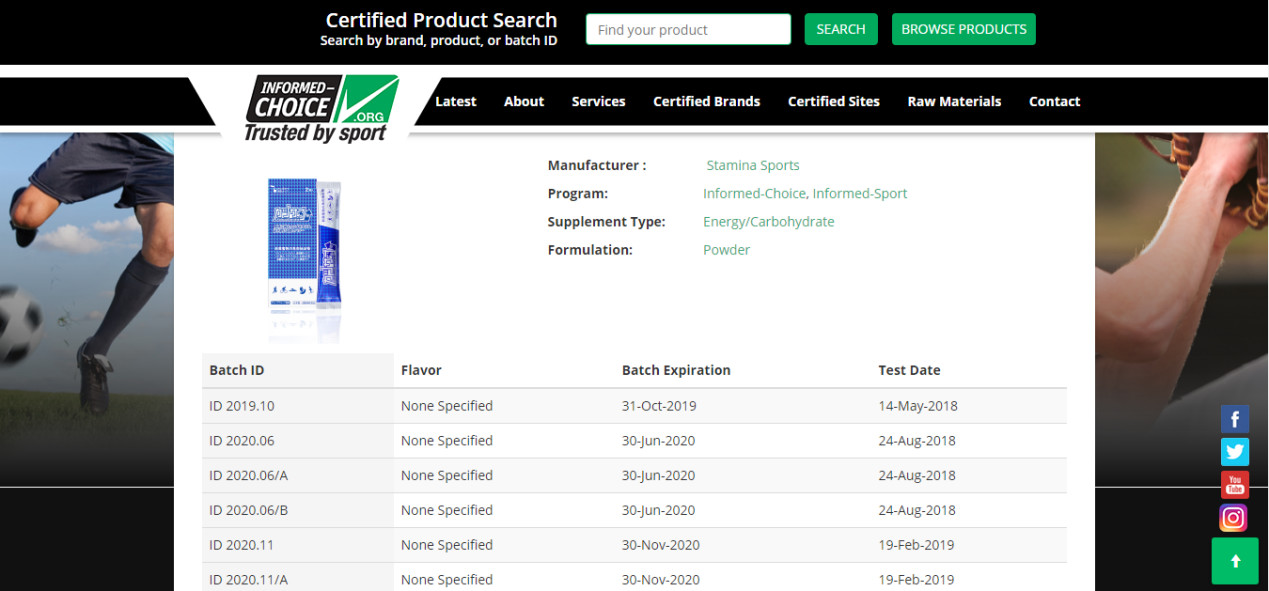
Task: Open the Services menu item
Action: pos(598,102)
